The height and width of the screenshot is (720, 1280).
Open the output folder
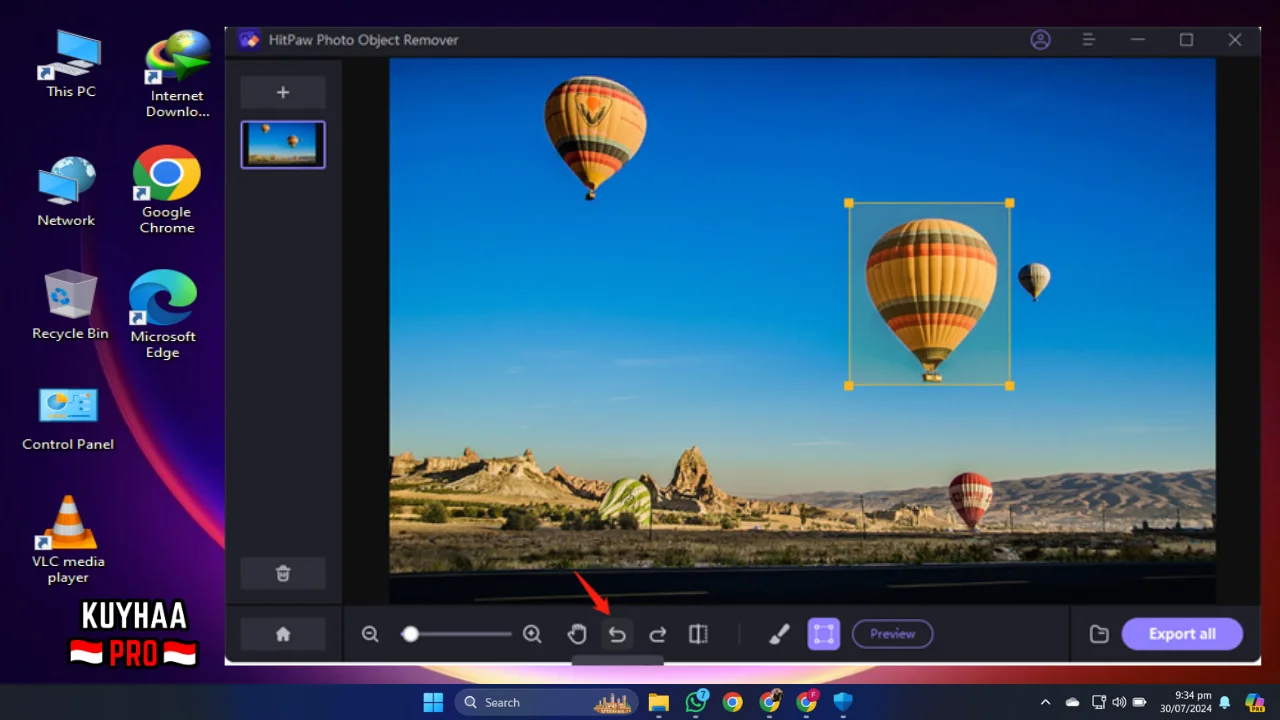coord(1099,634)
